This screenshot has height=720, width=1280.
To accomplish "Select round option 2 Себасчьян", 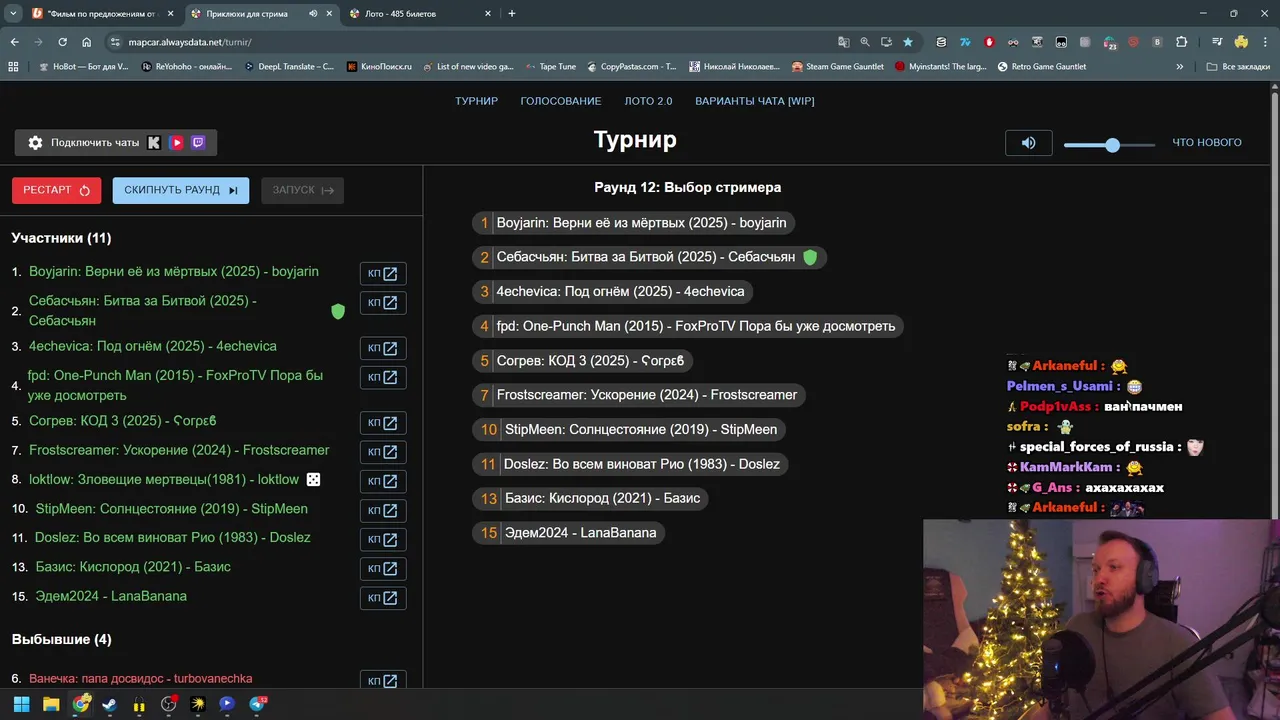I will 649,257.
